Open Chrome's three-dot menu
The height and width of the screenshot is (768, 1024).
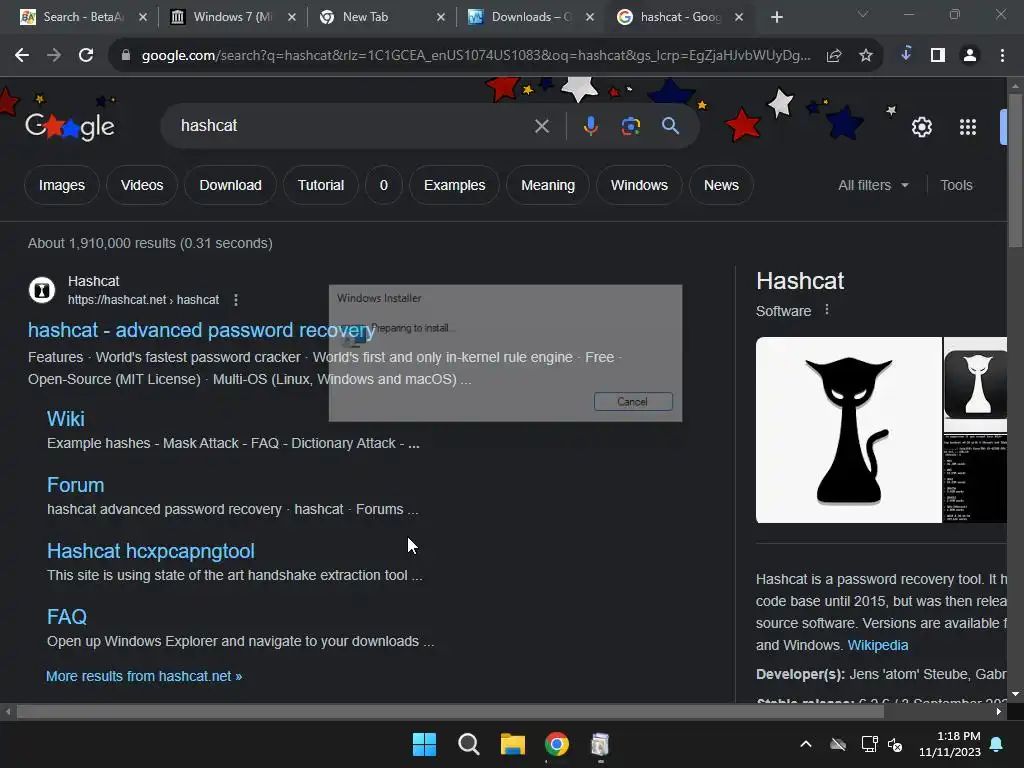(1002, 56)
